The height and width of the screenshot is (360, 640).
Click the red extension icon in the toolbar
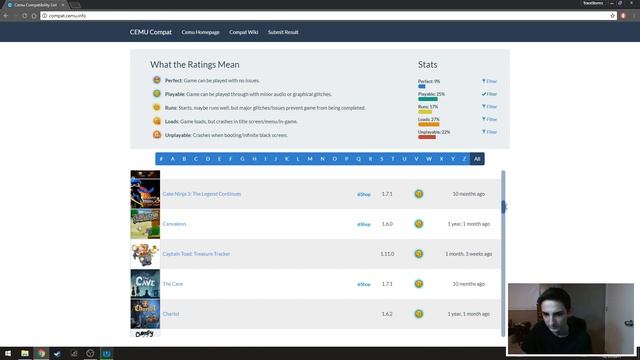click(623, 16)
